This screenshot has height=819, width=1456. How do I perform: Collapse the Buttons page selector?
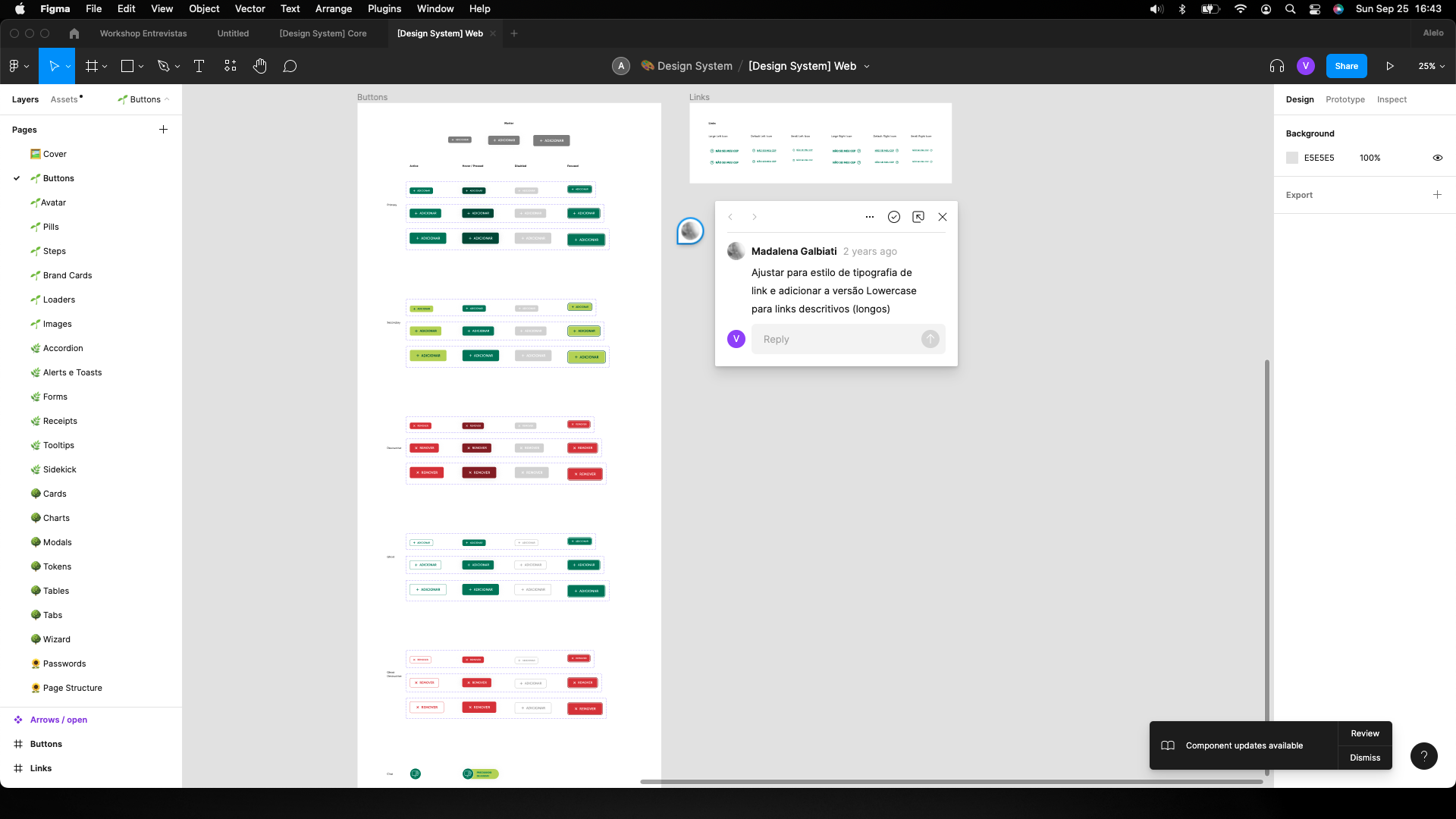coord(144,99)
